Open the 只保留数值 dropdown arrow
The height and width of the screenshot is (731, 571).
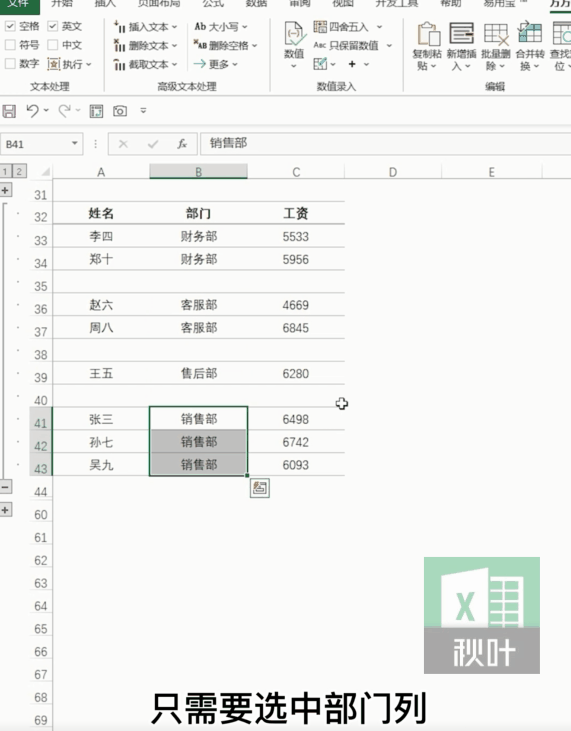coord(389,46)
